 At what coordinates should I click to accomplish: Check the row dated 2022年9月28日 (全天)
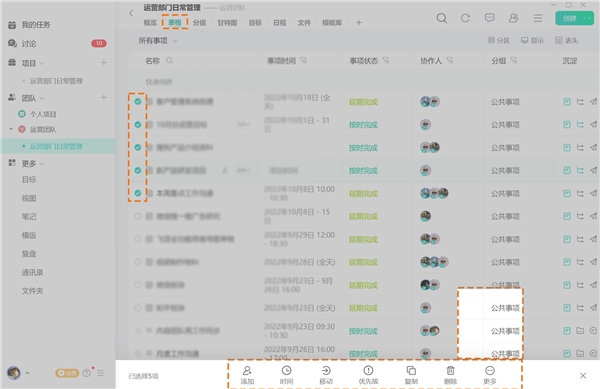[x=138, y=262]
